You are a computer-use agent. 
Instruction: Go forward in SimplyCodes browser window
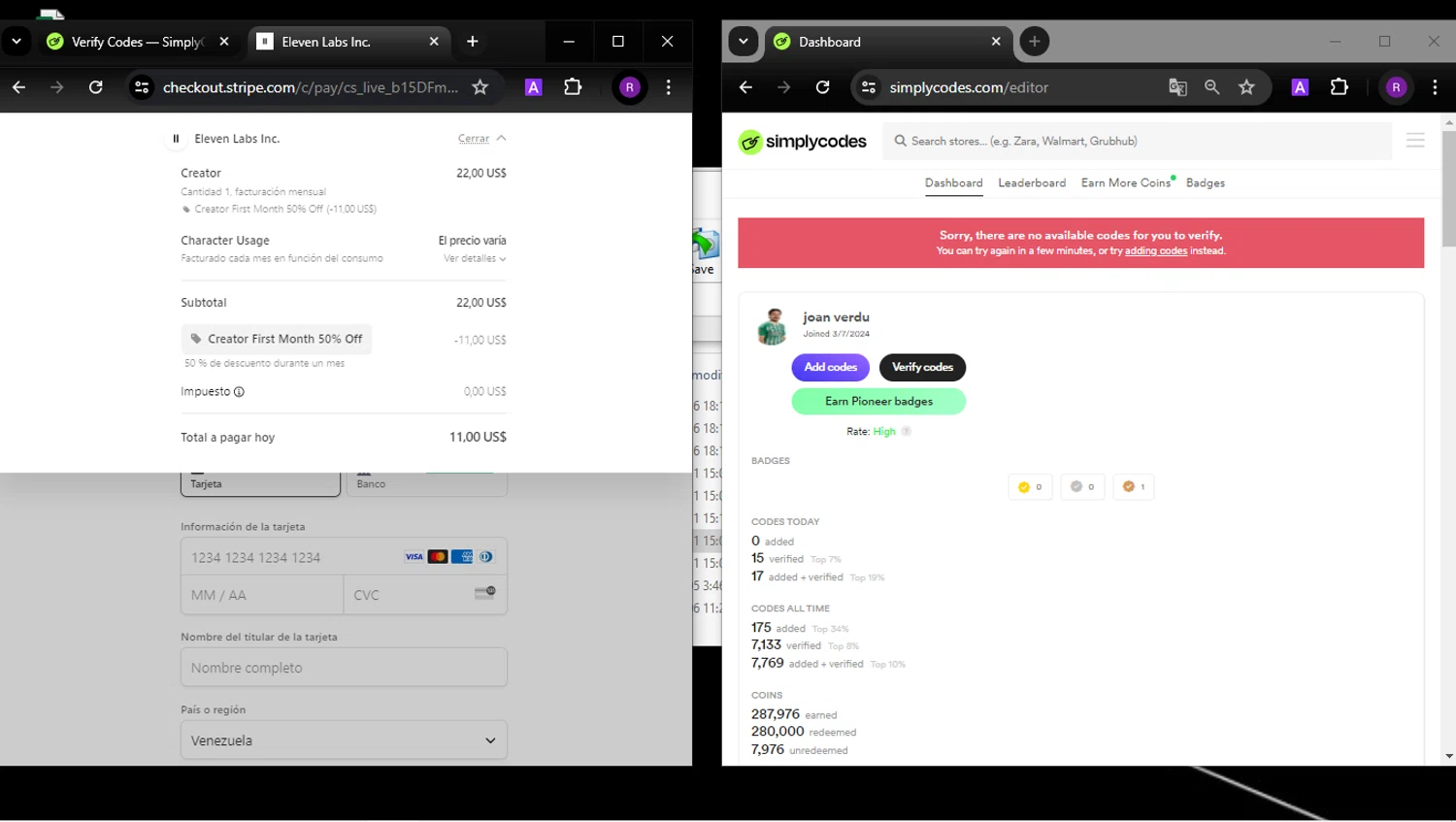pyautogui.click(x=784, y=87)
